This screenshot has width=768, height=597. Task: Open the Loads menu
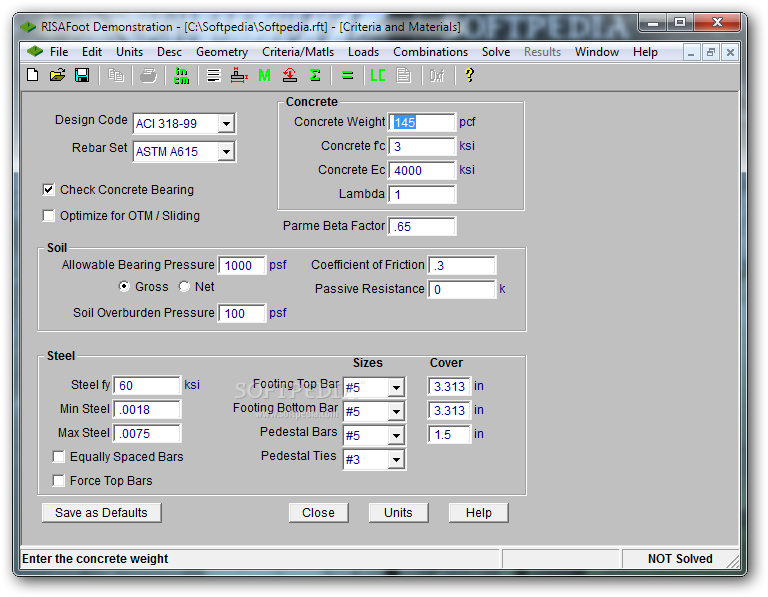pyautogui.click(x=363, y=52)
